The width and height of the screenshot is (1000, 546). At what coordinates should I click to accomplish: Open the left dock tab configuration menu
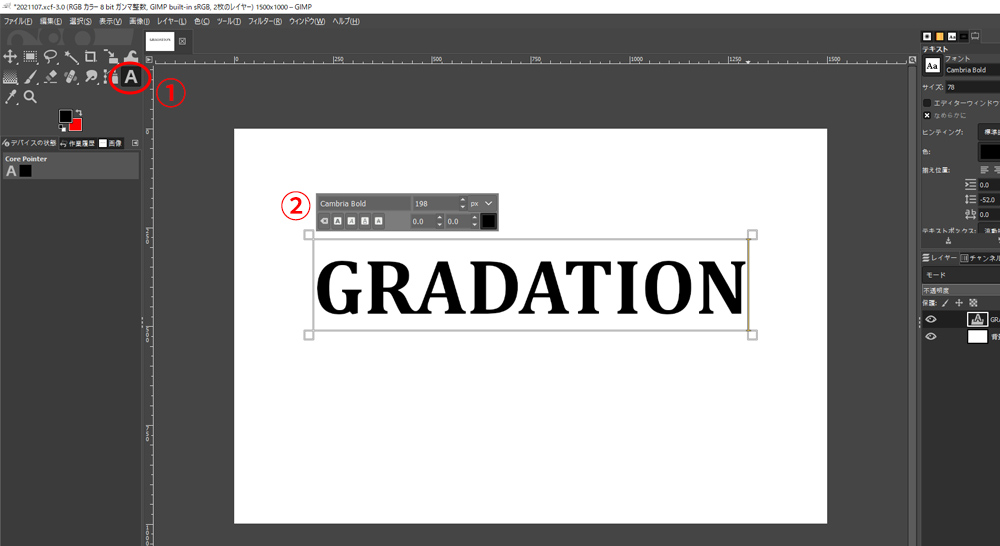tap(135, 144)
